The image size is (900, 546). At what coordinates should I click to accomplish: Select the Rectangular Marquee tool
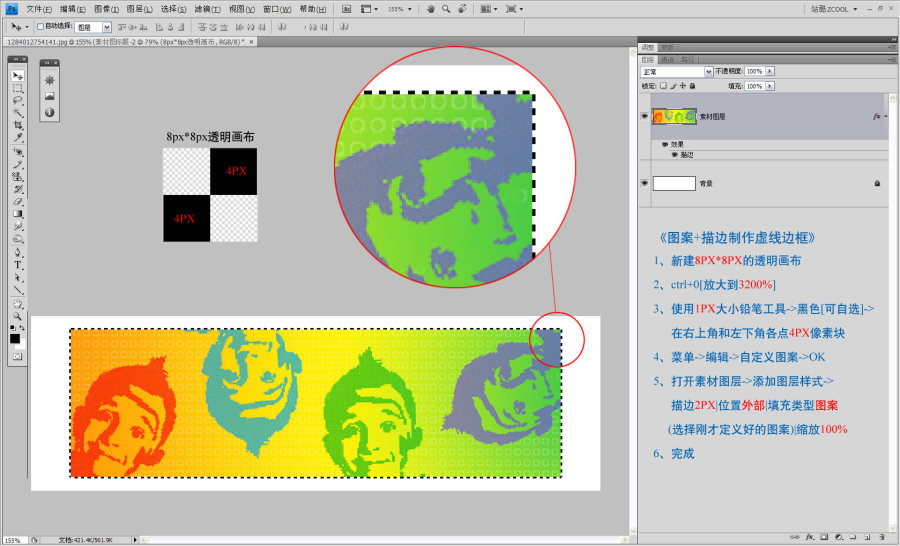18,88
